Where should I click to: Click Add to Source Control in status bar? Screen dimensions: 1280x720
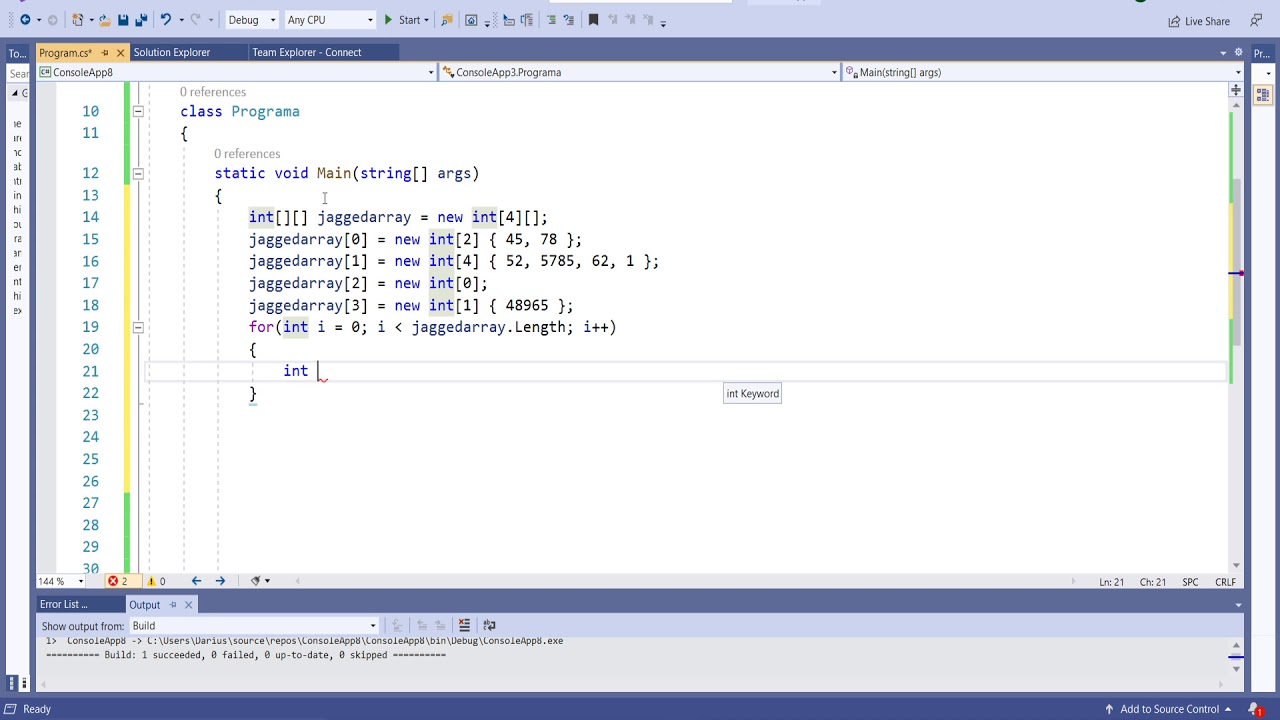(1169, 709)
